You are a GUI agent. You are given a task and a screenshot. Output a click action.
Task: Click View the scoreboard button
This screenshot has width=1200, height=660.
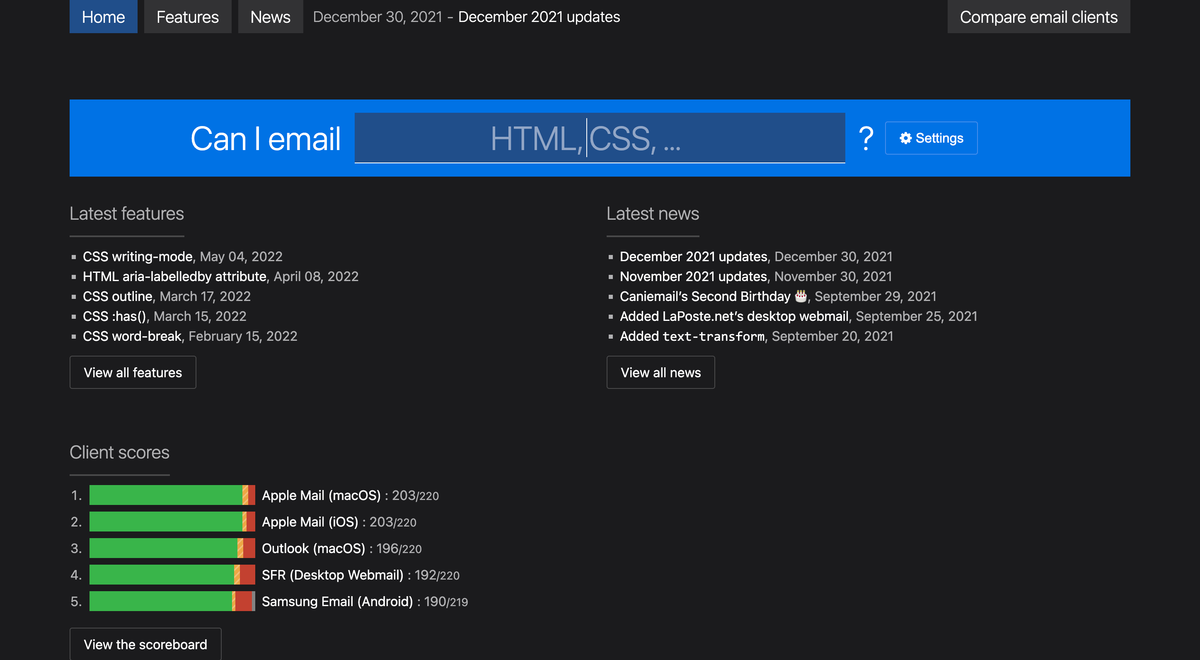[x=146, y=644]
